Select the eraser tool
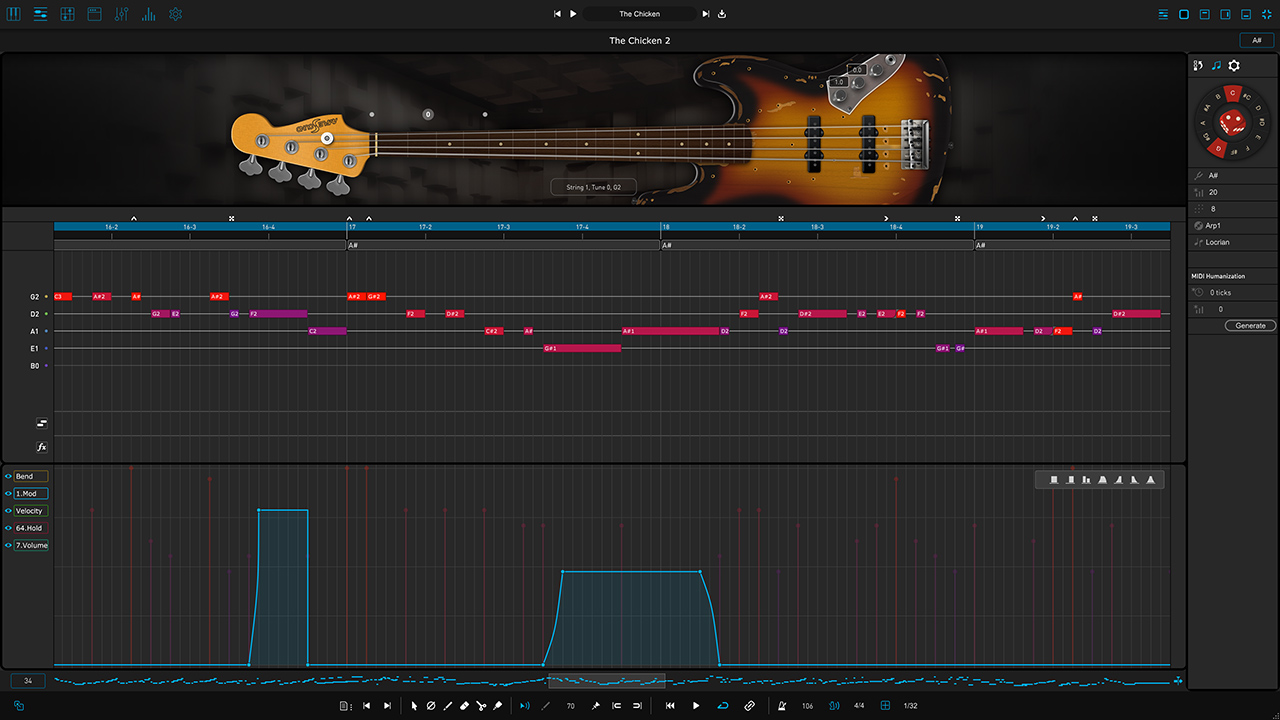The width and height of the screenshot is (1280, 720). click(464, 706)
